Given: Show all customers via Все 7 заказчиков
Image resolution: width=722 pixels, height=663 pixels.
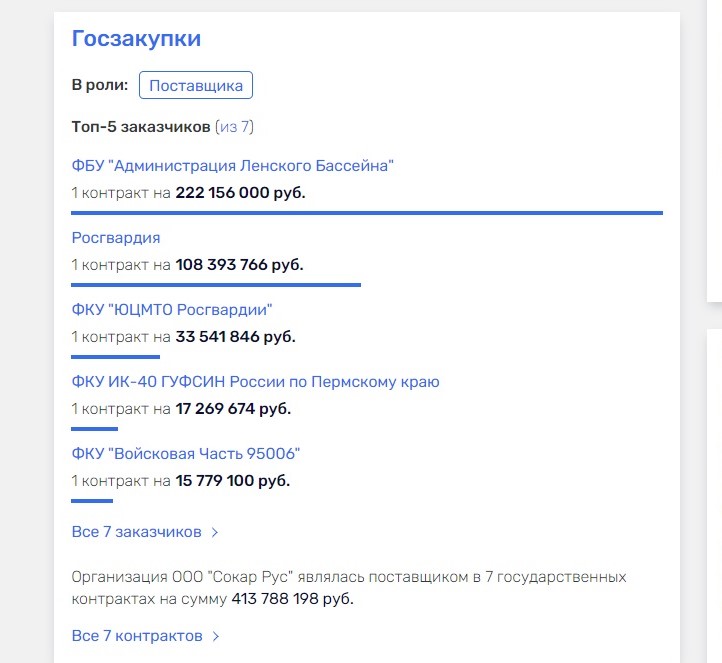Looking at the screenshot, I should point(137,532).
